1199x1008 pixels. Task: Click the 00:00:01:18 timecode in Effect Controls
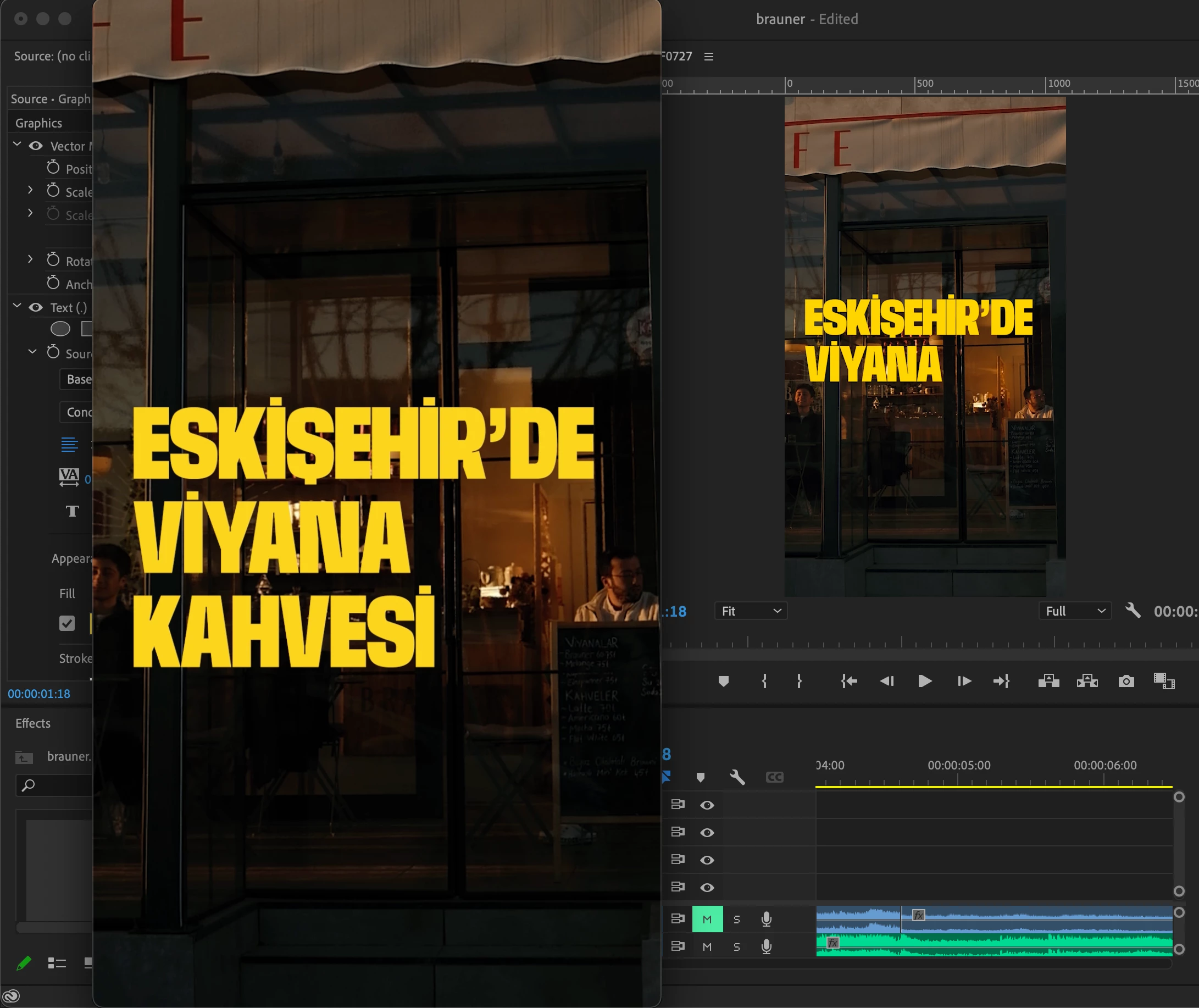39,694
